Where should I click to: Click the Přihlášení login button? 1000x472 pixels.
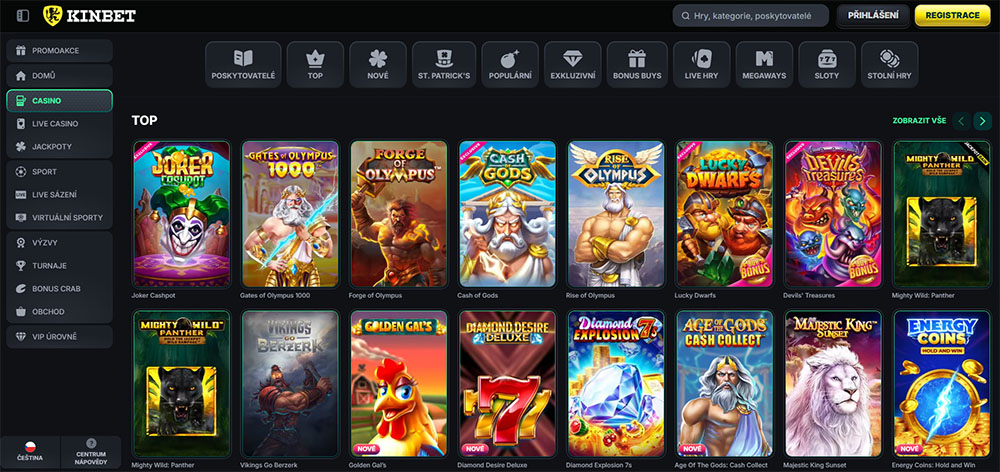[x=873, y=15]
